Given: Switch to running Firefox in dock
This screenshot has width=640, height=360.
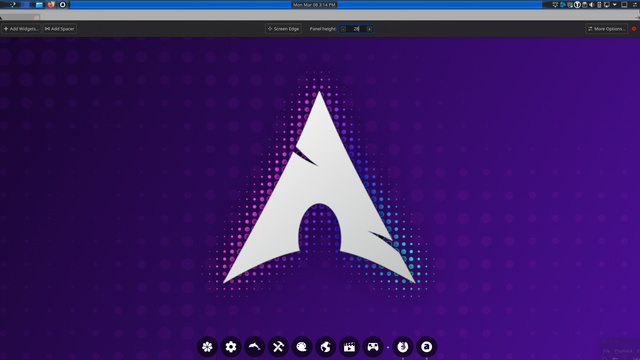Looking at the screenshot, I should [403, 347].
